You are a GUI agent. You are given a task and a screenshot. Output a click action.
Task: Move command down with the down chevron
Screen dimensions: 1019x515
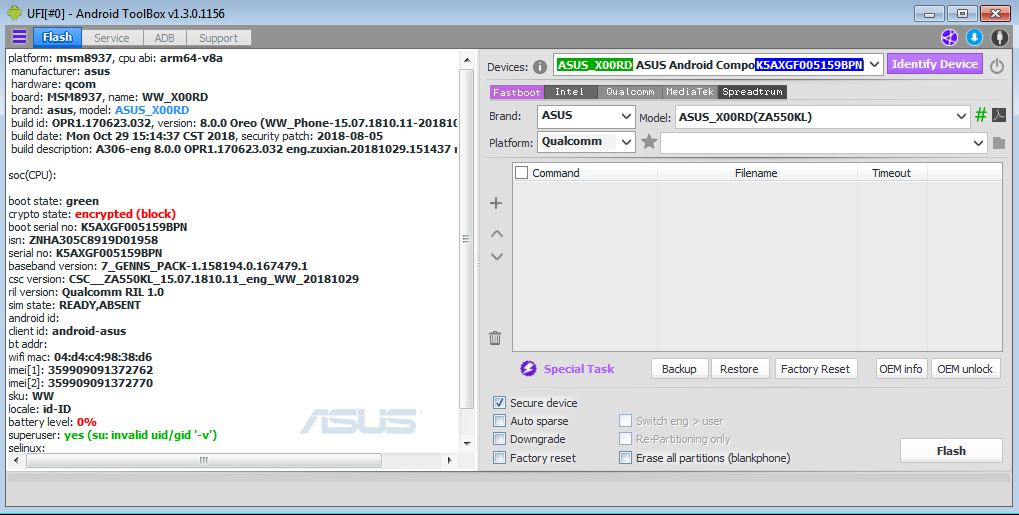tap(497, 256)
